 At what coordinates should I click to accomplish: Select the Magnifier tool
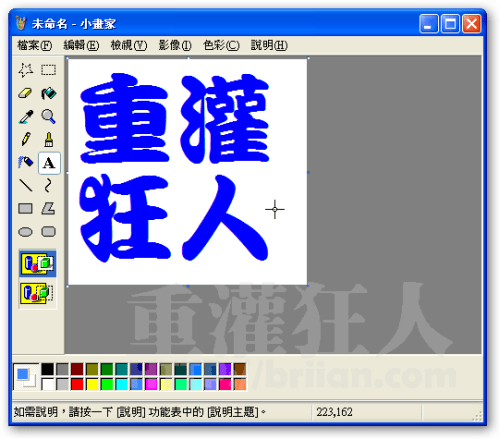(x=49, y=117)
